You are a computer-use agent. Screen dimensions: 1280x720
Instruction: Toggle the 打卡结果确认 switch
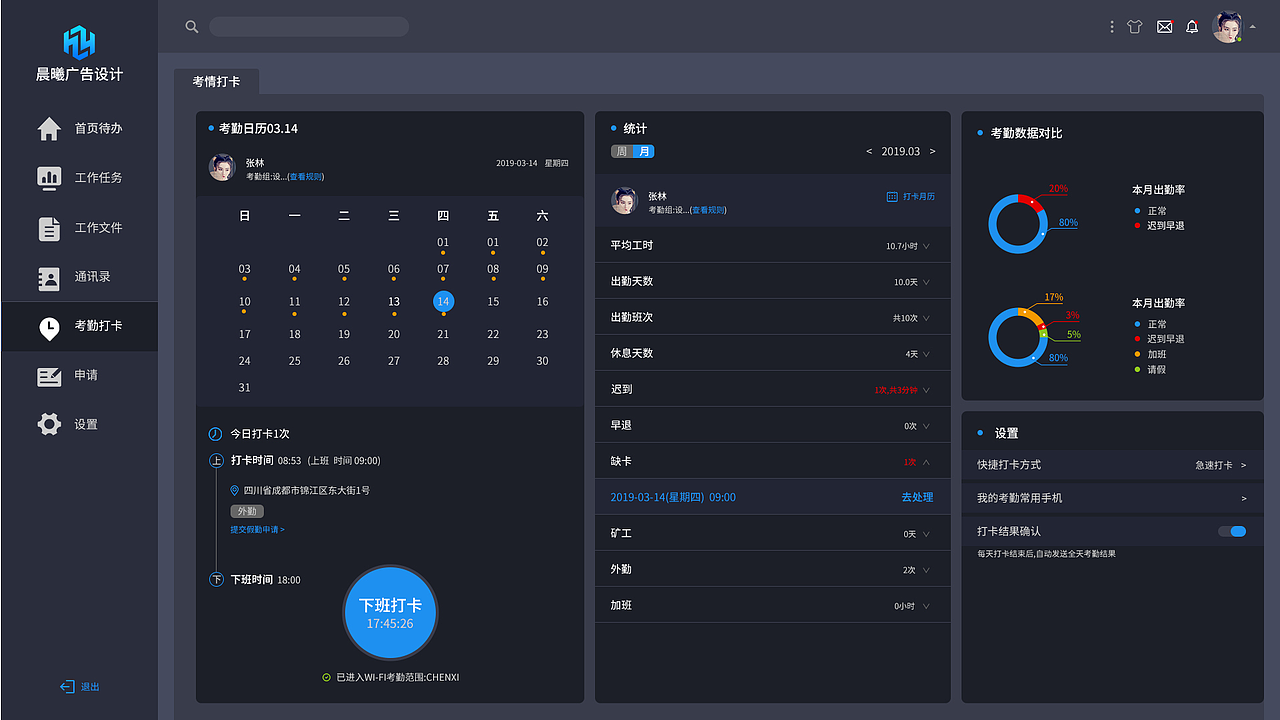coord(1232,531)
